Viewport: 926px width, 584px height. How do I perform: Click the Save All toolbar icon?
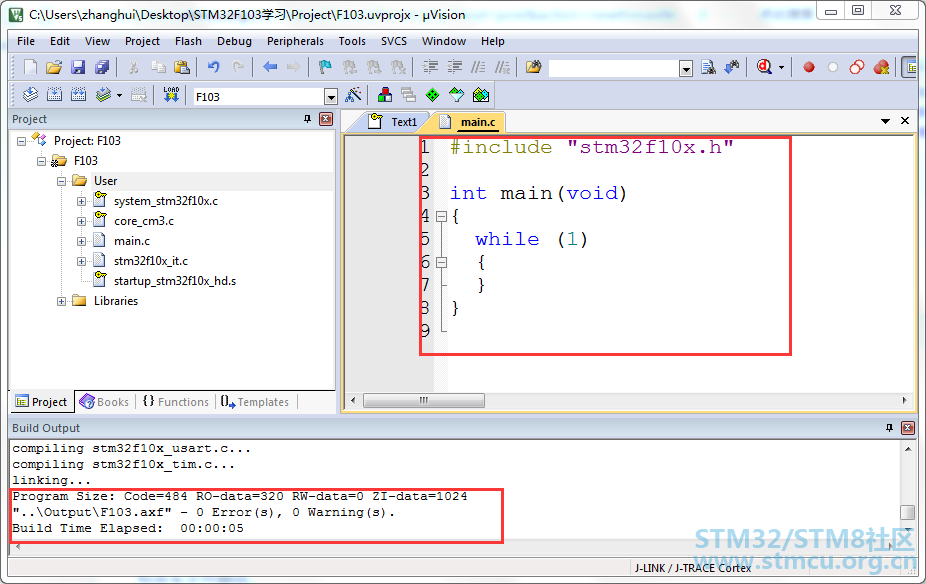(102, 67)
